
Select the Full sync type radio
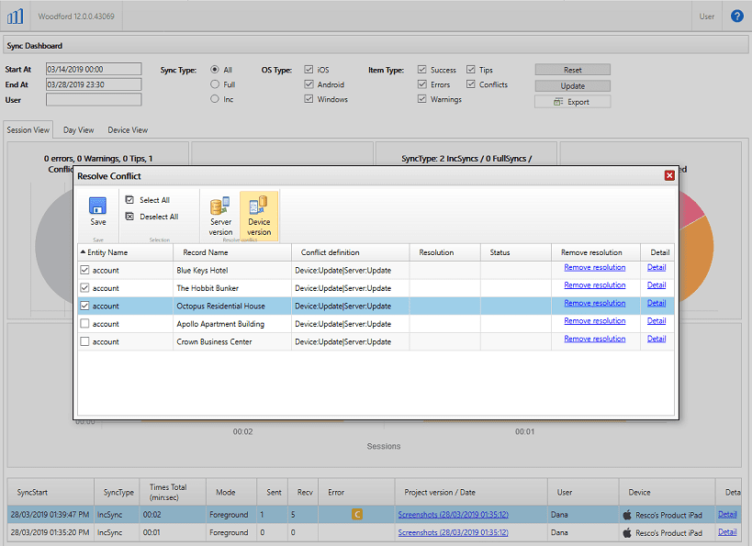tap(215, 84)
